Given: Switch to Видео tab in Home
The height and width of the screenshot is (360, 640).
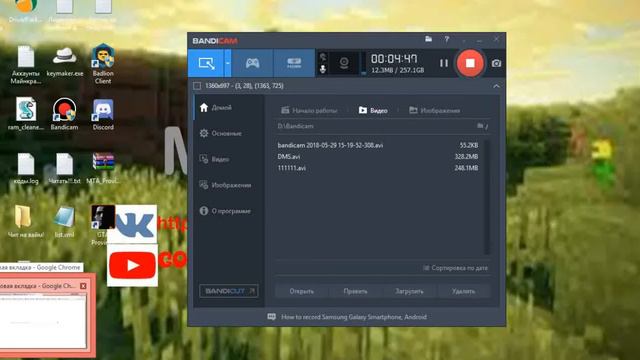Looking at the screenshot, I should pos(373,110).
